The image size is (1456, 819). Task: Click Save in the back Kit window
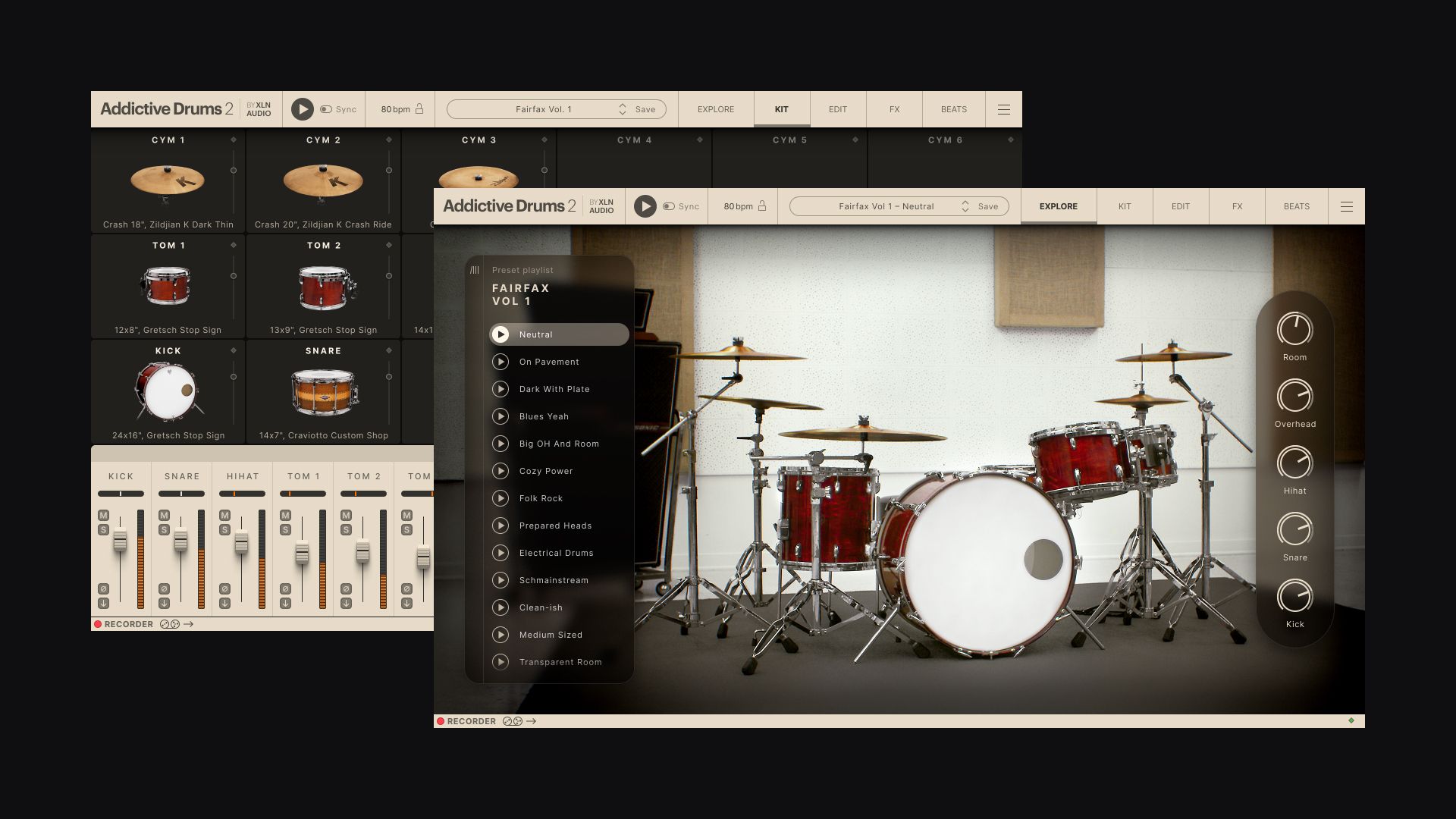[x=645, y=109]
